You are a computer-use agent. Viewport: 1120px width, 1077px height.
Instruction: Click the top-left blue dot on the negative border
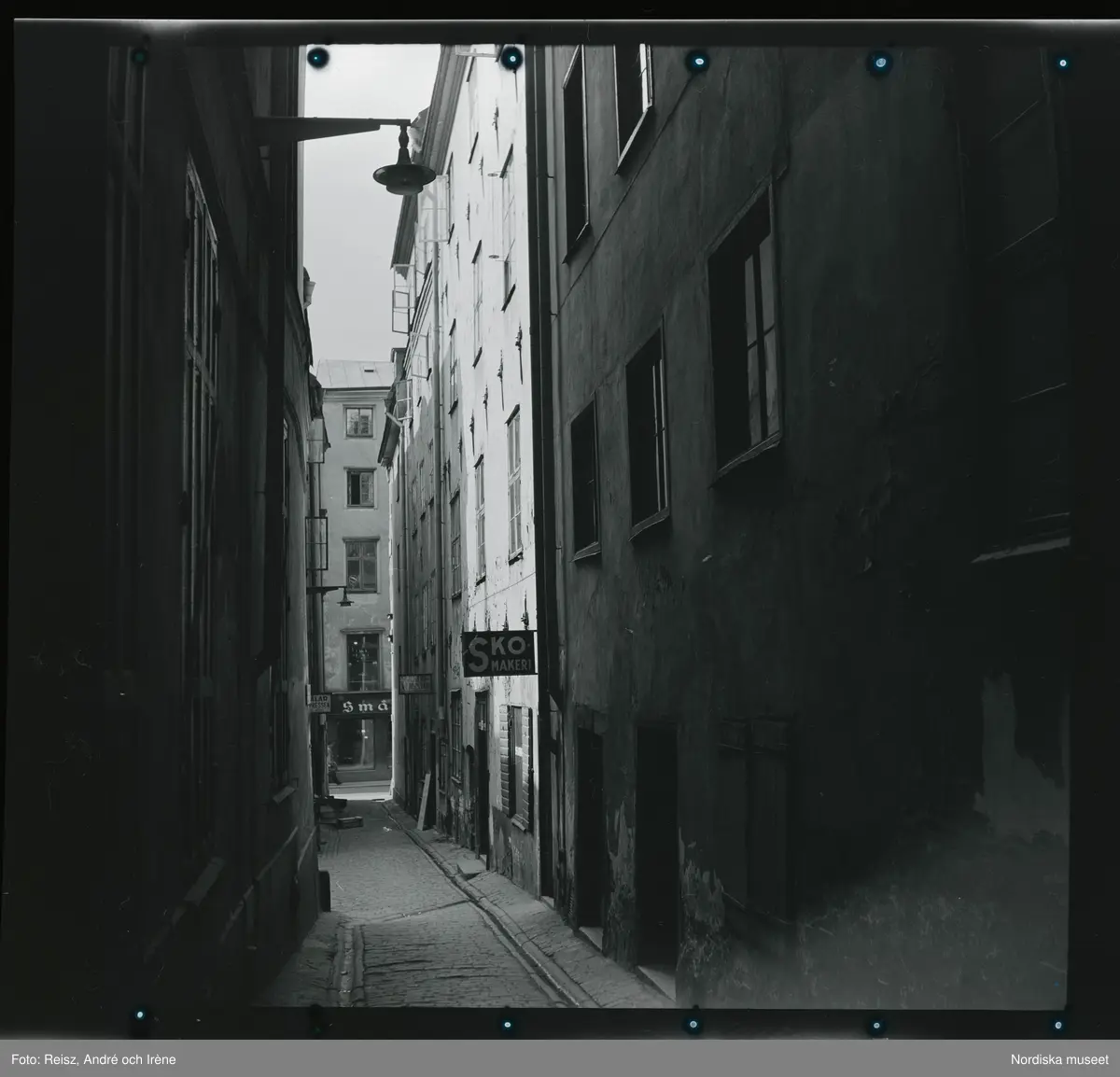coord(139,56)
